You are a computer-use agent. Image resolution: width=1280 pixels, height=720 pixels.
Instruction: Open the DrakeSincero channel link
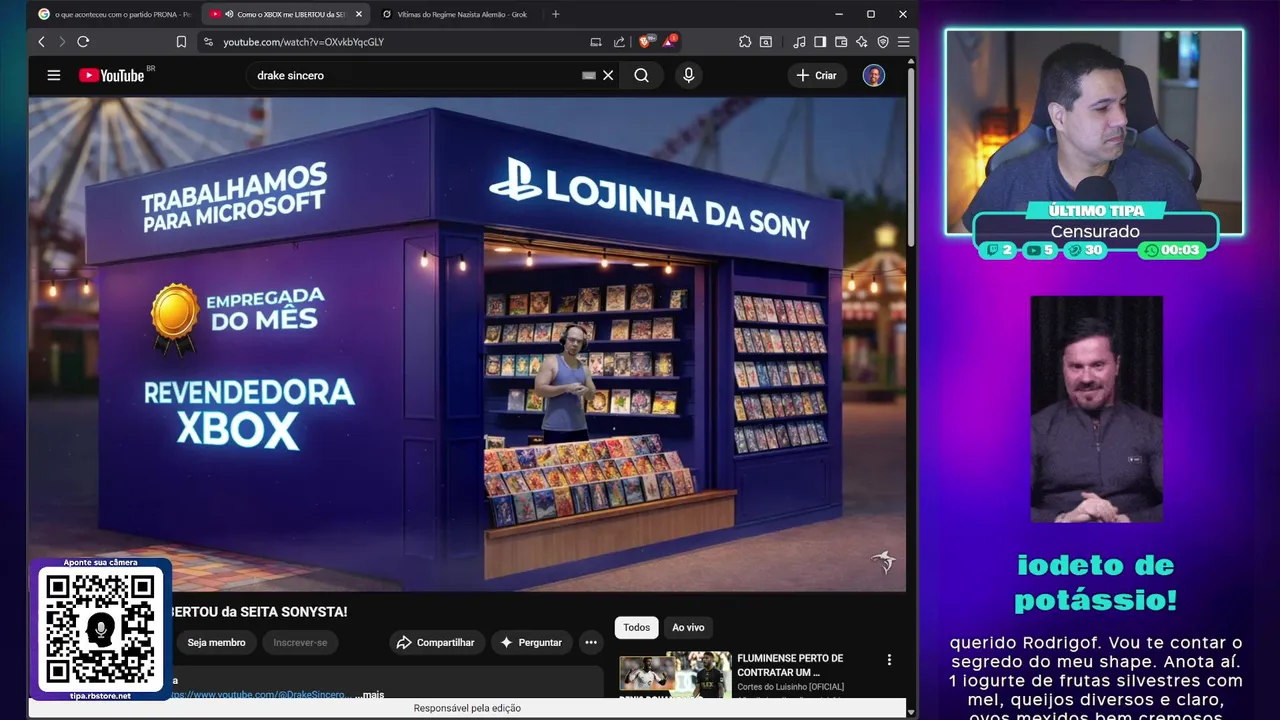[x=261, y=694]
